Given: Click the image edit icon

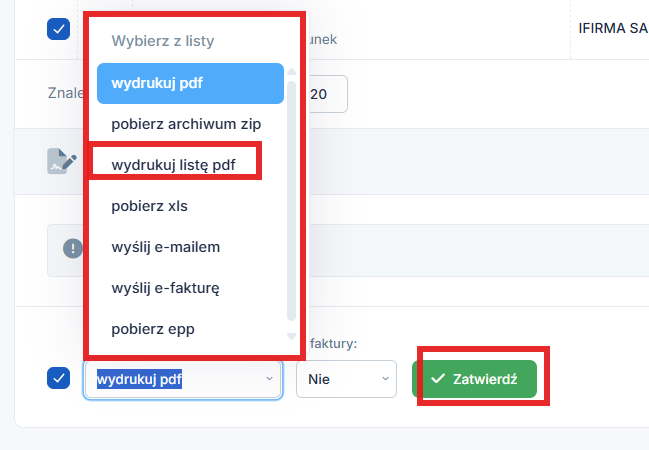Looking at the screenshot, I should 61,161.
